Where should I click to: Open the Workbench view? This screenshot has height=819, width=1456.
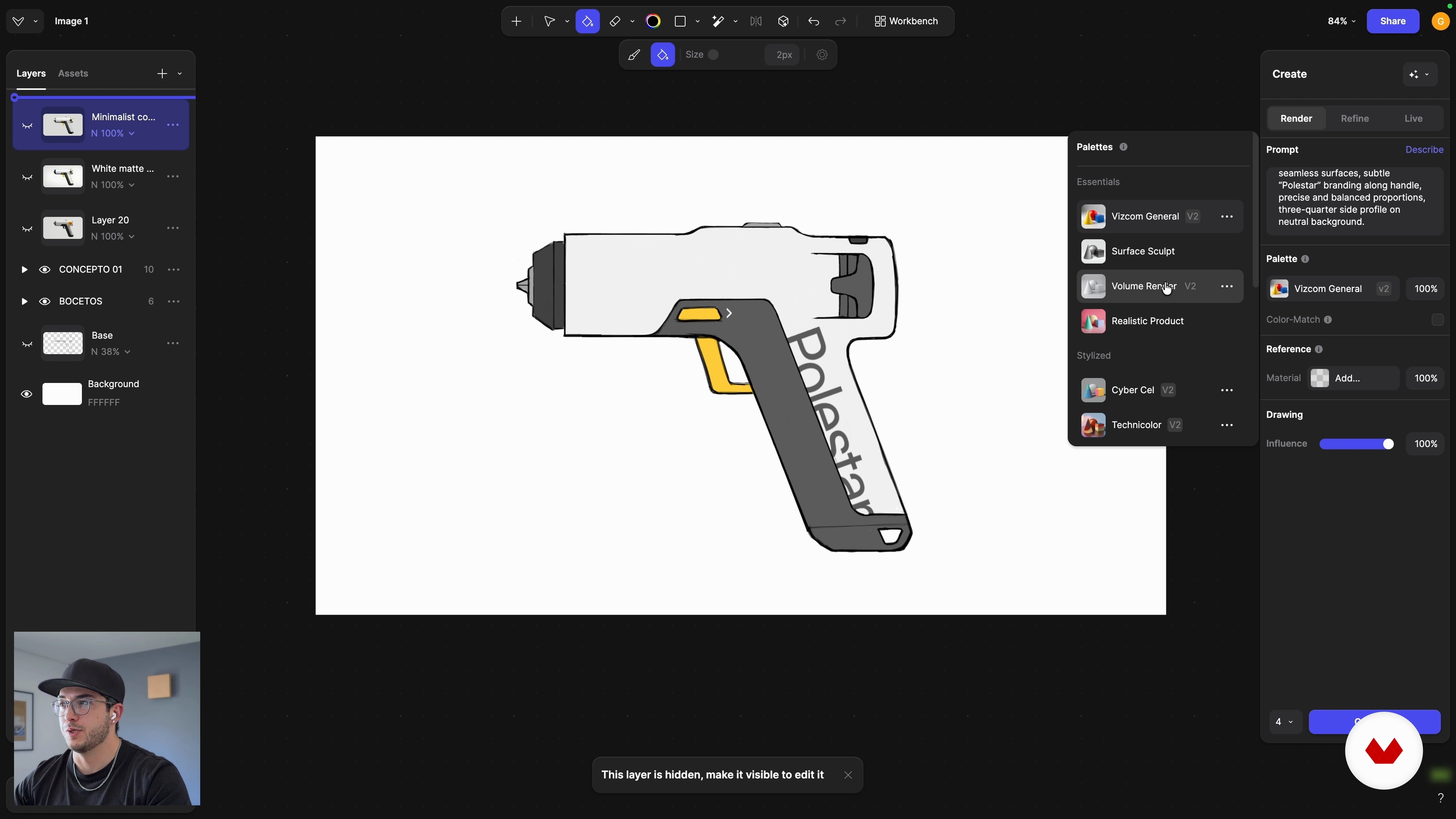tap(906, 22)
